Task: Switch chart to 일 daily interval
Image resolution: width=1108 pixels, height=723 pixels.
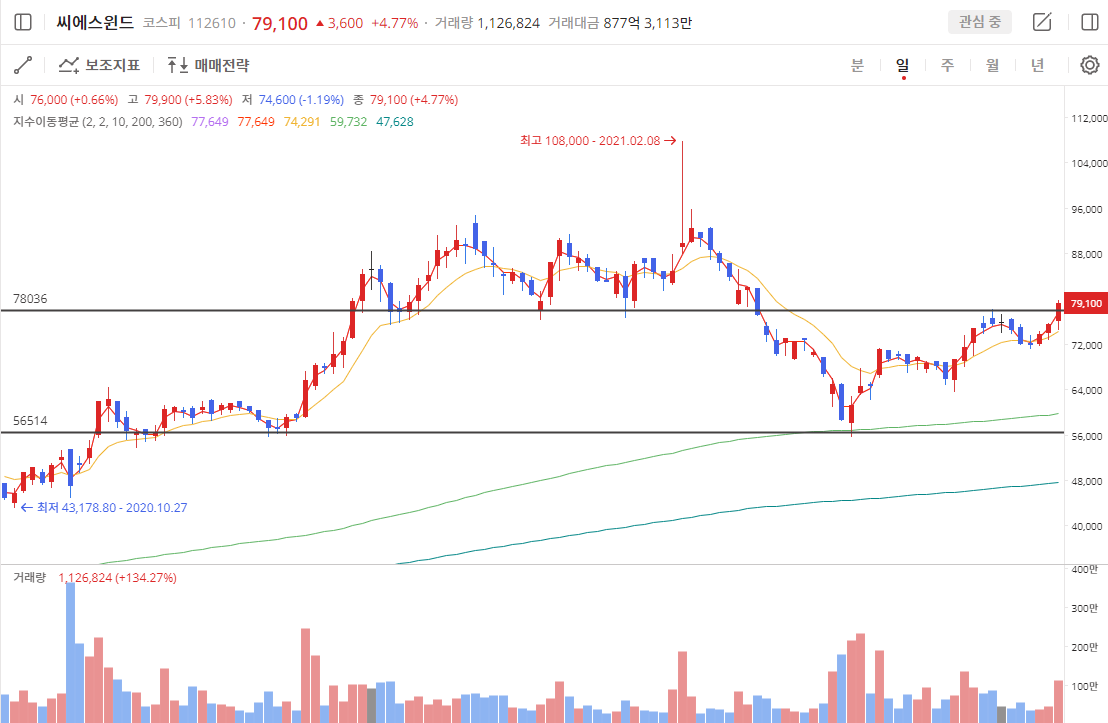Action: pyautogui.click(x=902, y=65)
